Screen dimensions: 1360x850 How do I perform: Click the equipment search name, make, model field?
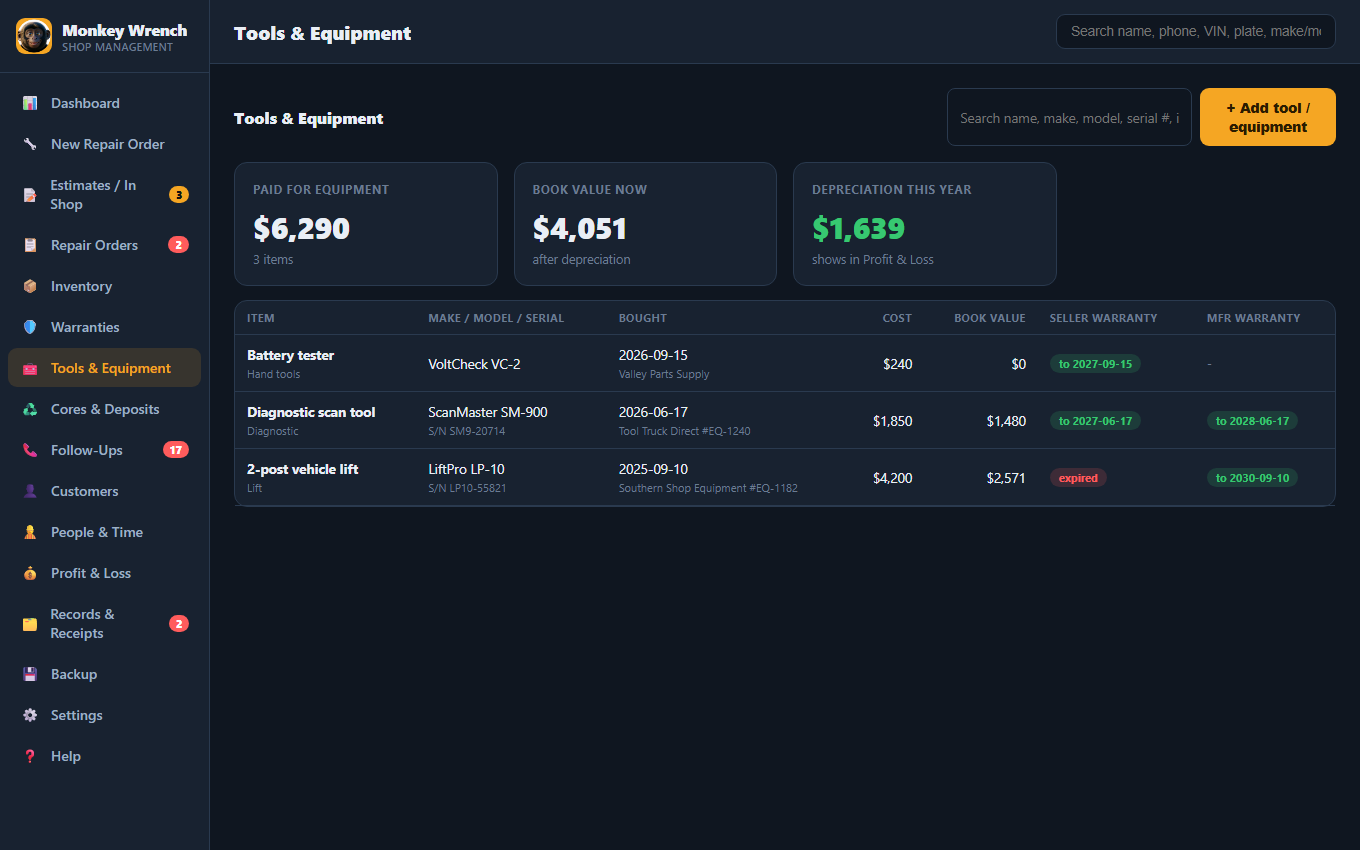point(1069,117)
